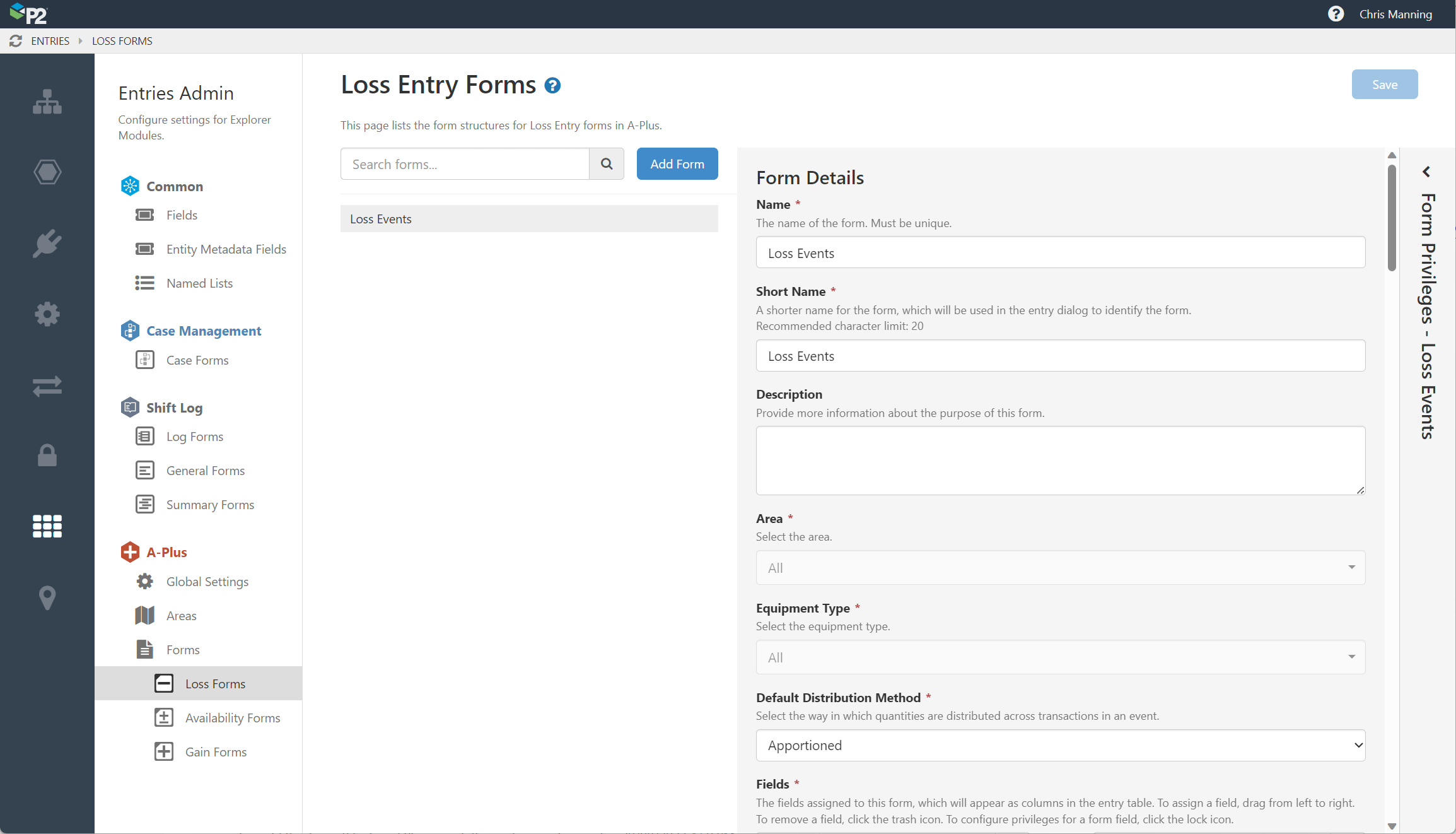Image resolution: width=1456 pixels, height=834 pixels.
Task: Open the plug connector icon in sidebar
Action: click(x=47, y=244)
